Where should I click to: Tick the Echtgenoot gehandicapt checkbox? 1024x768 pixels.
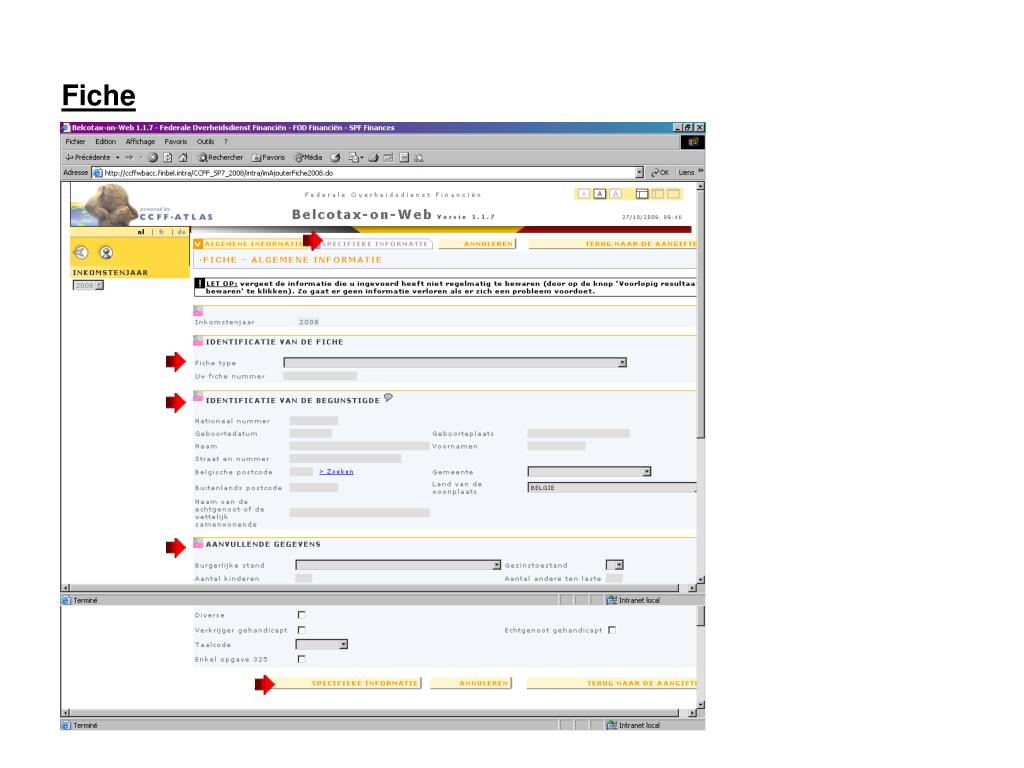(x=612, y=630)
